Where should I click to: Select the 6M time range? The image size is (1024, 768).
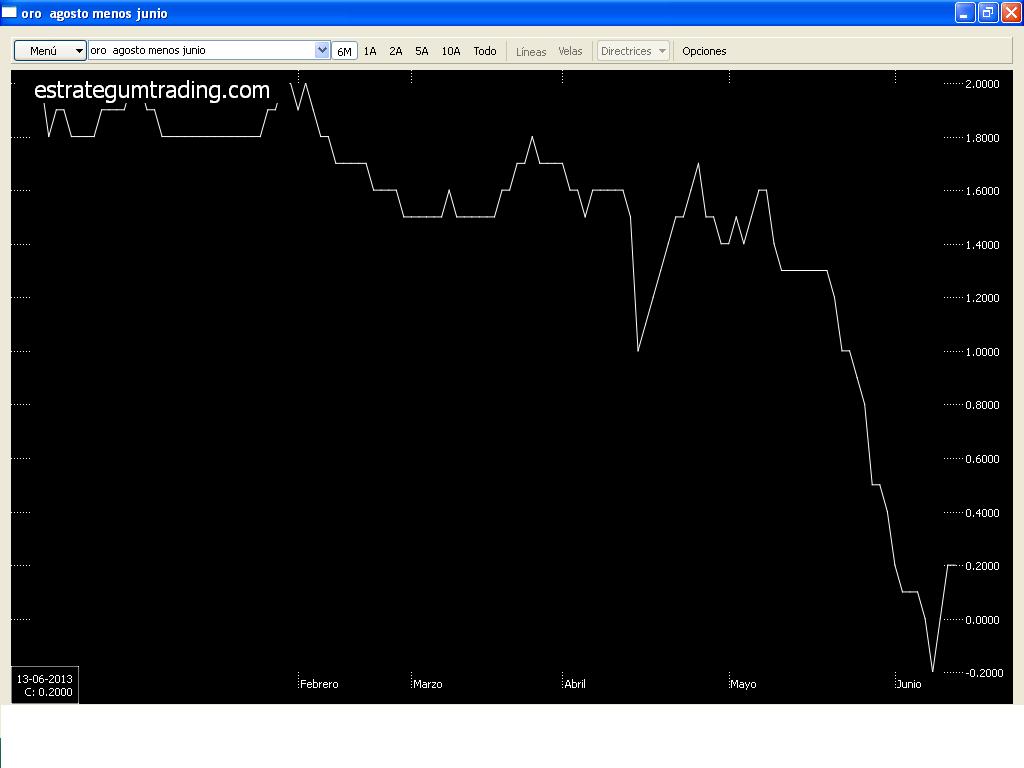pyautogui.click(x=344, y=51)
